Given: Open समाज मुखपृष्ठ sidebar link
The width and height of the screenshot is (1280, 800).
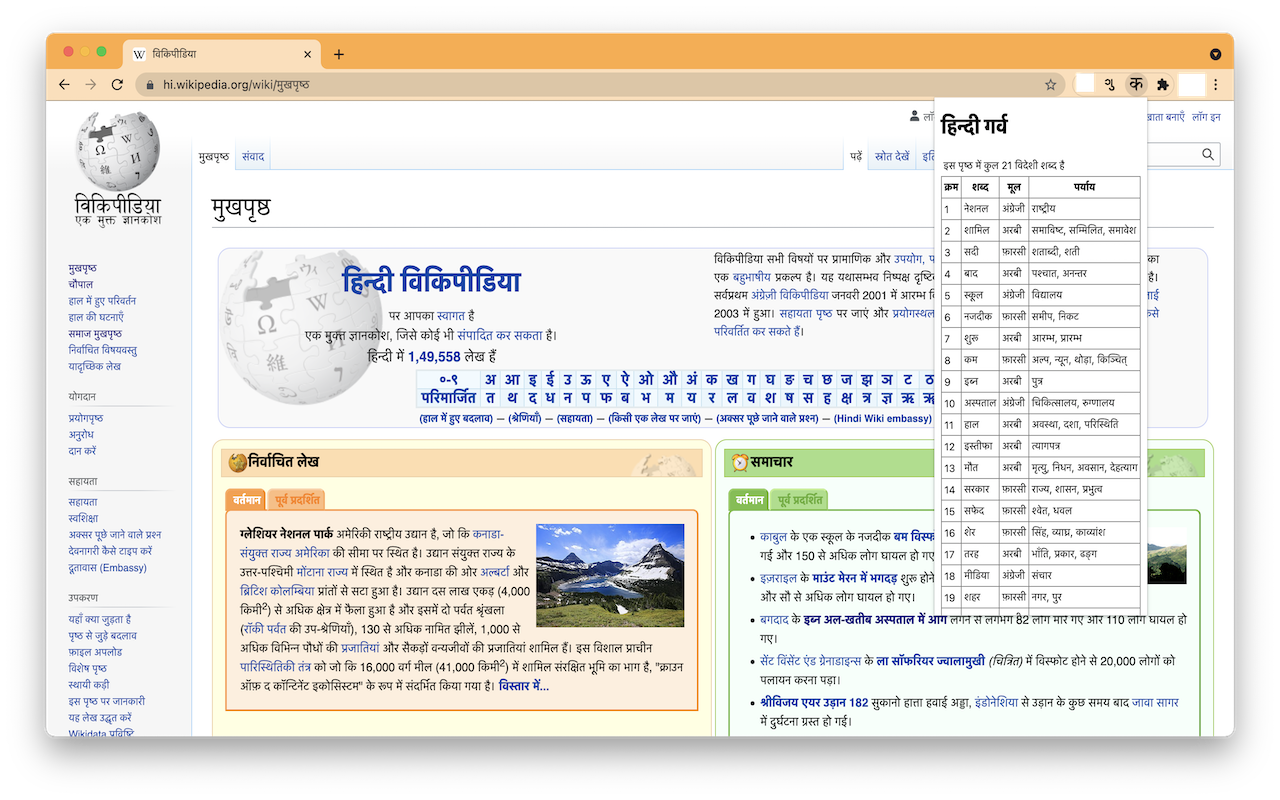Looking at the screenshot, I should pos(95,334).
